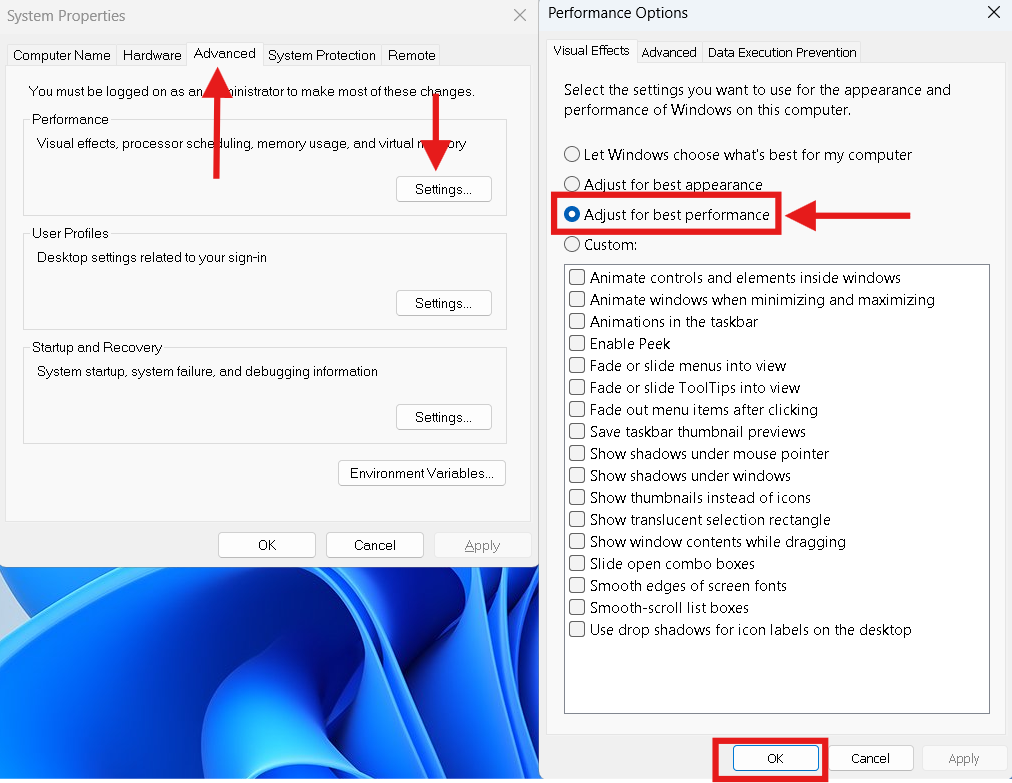Open the Data Execution Prevention tab
This screenshot has width=1012, height=783.
coord(782,52)
